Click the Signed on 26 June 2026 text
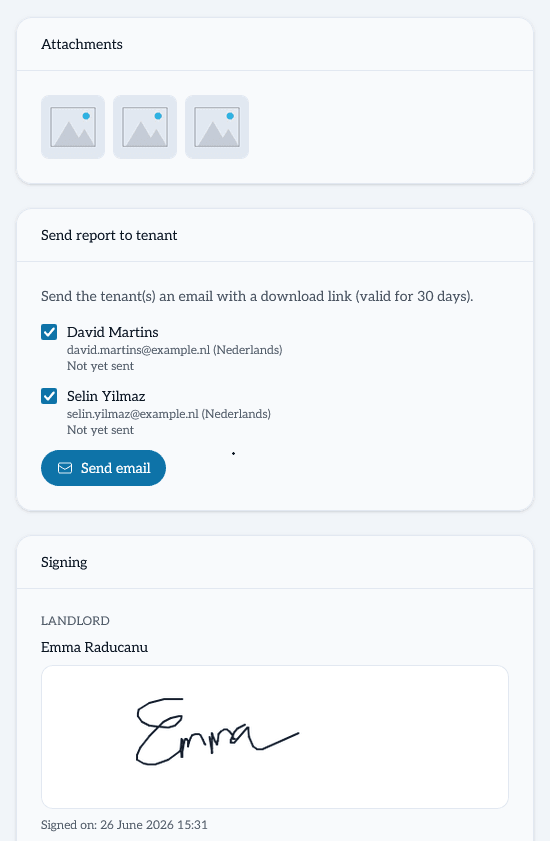 pyautogui.click(x=124, y=825)
